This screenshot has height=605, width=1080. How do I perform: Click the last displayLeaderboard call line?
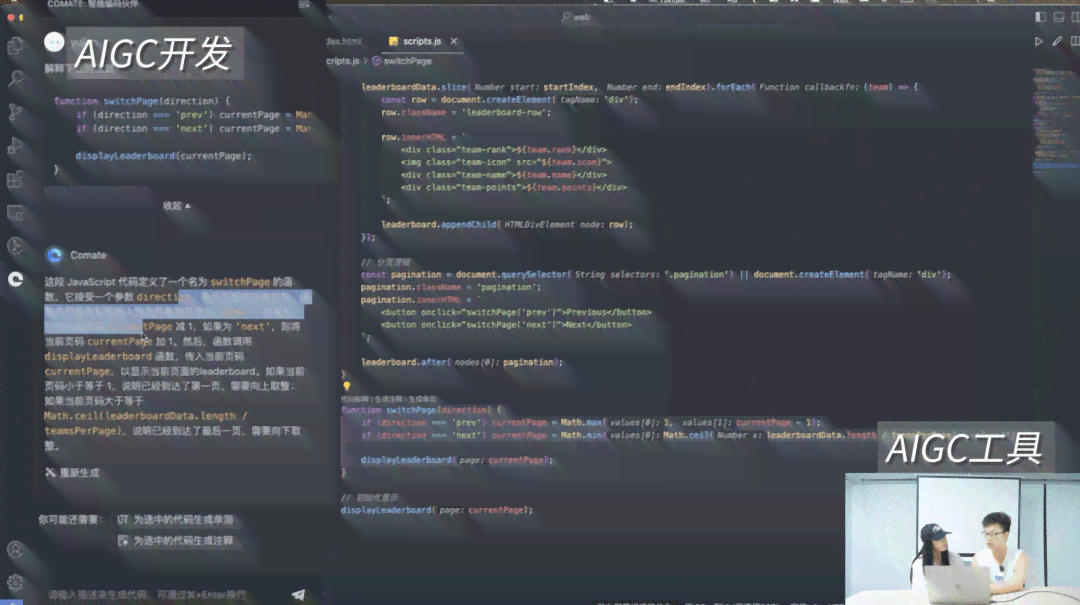coord(437,510)
